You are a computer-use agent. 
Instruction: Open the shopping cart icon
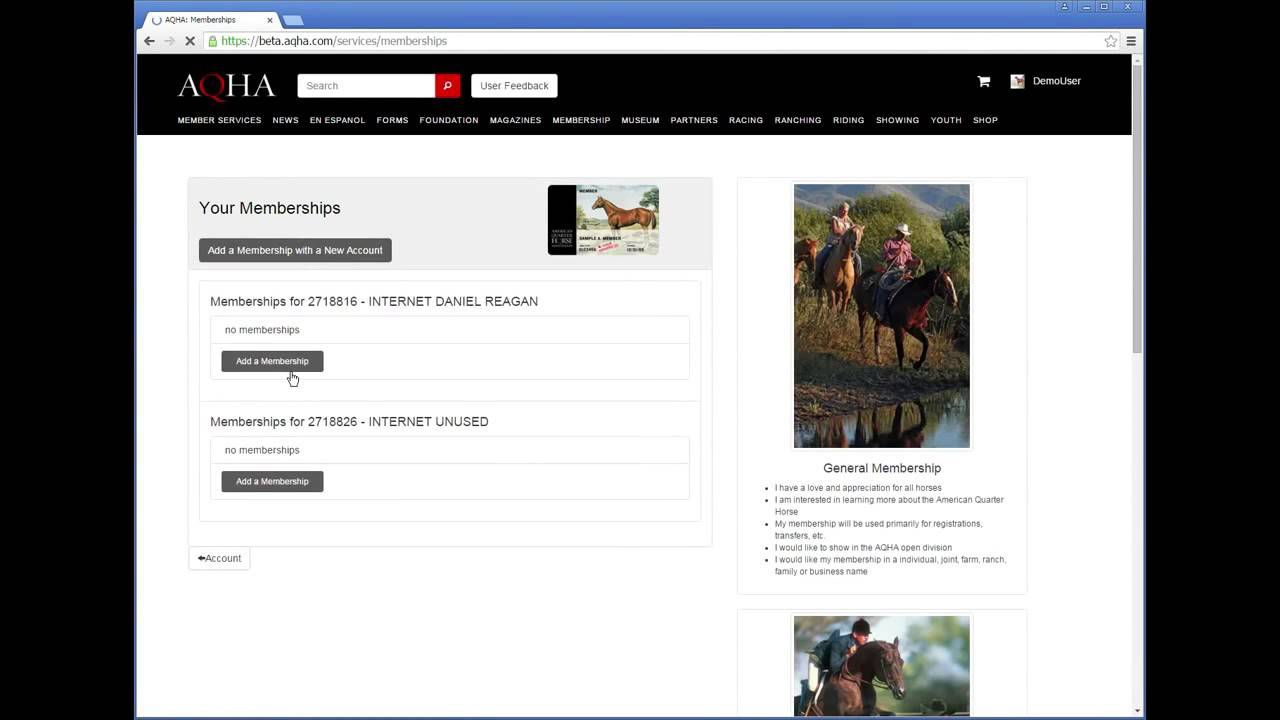[984, 81]
